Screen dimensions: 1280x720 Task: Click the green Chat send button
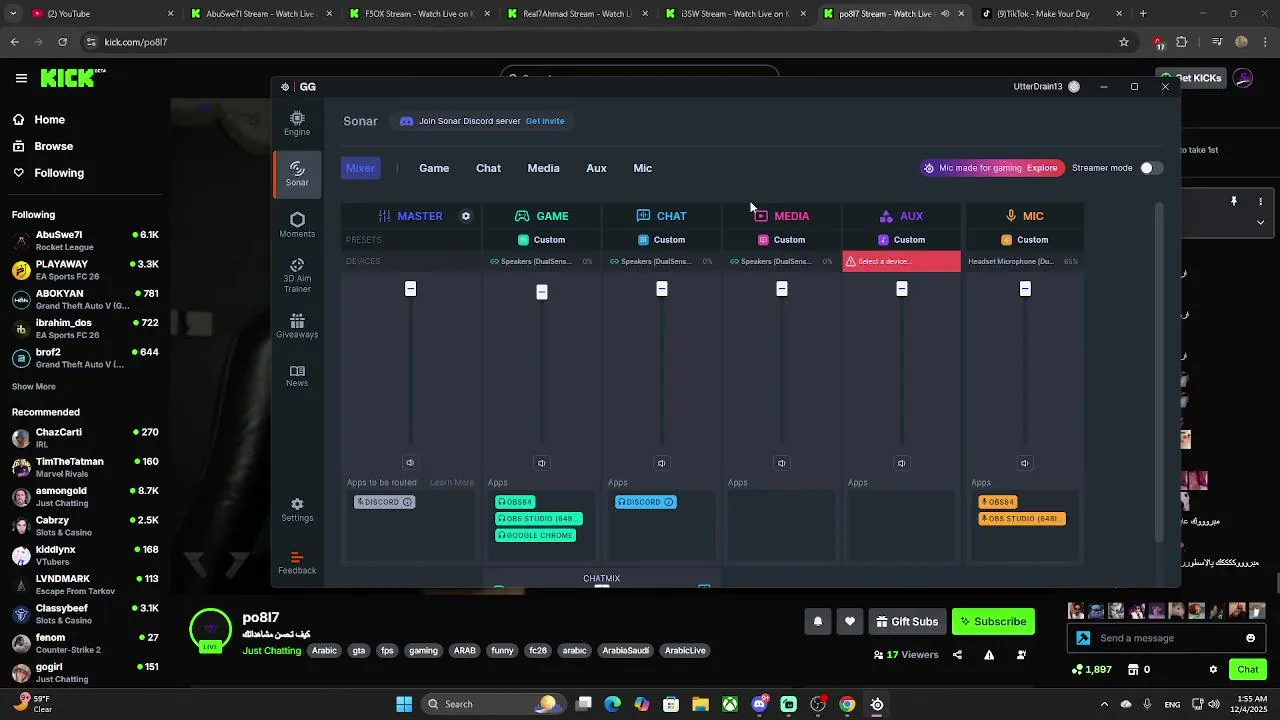point(1248,670)
